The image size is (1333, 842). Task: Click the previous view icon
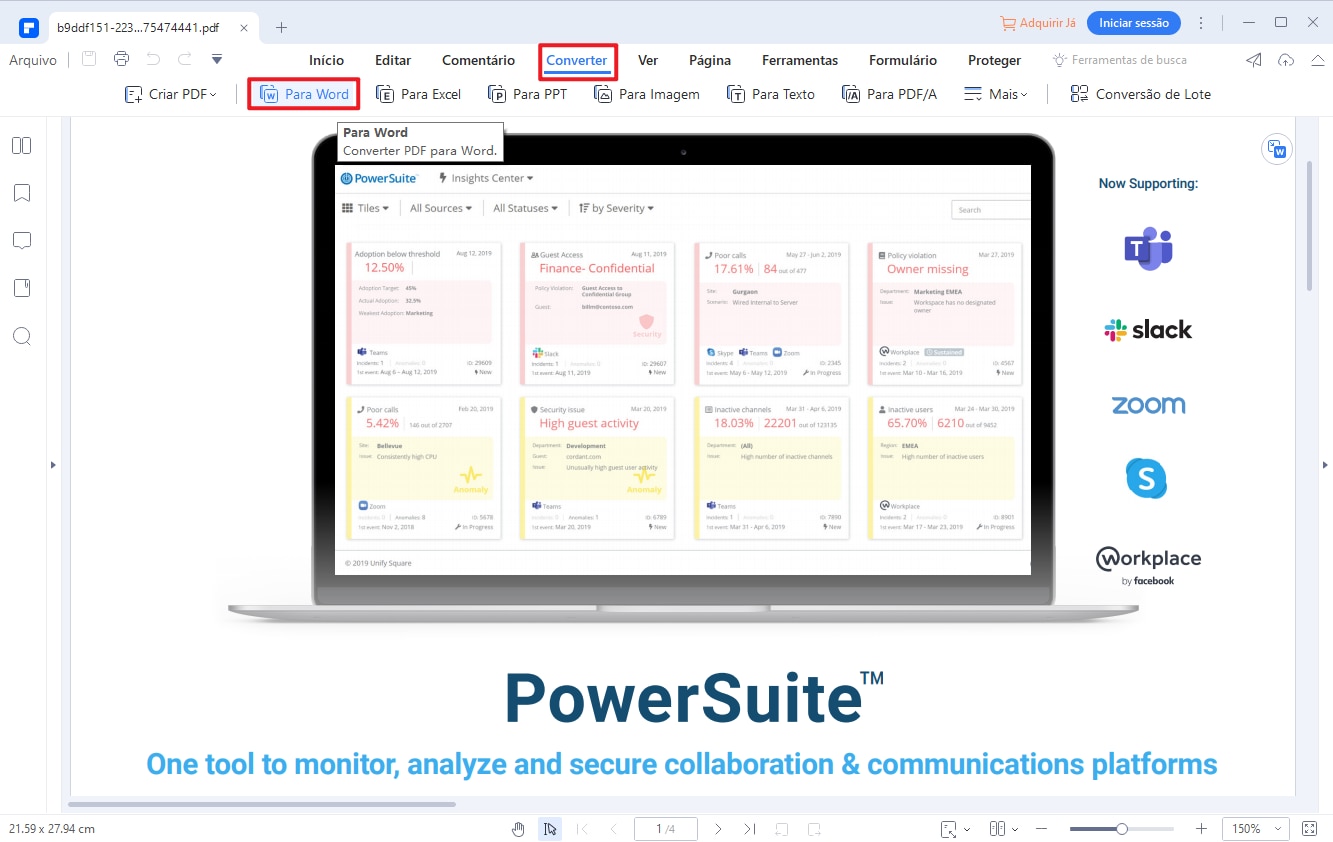[782, 829]
